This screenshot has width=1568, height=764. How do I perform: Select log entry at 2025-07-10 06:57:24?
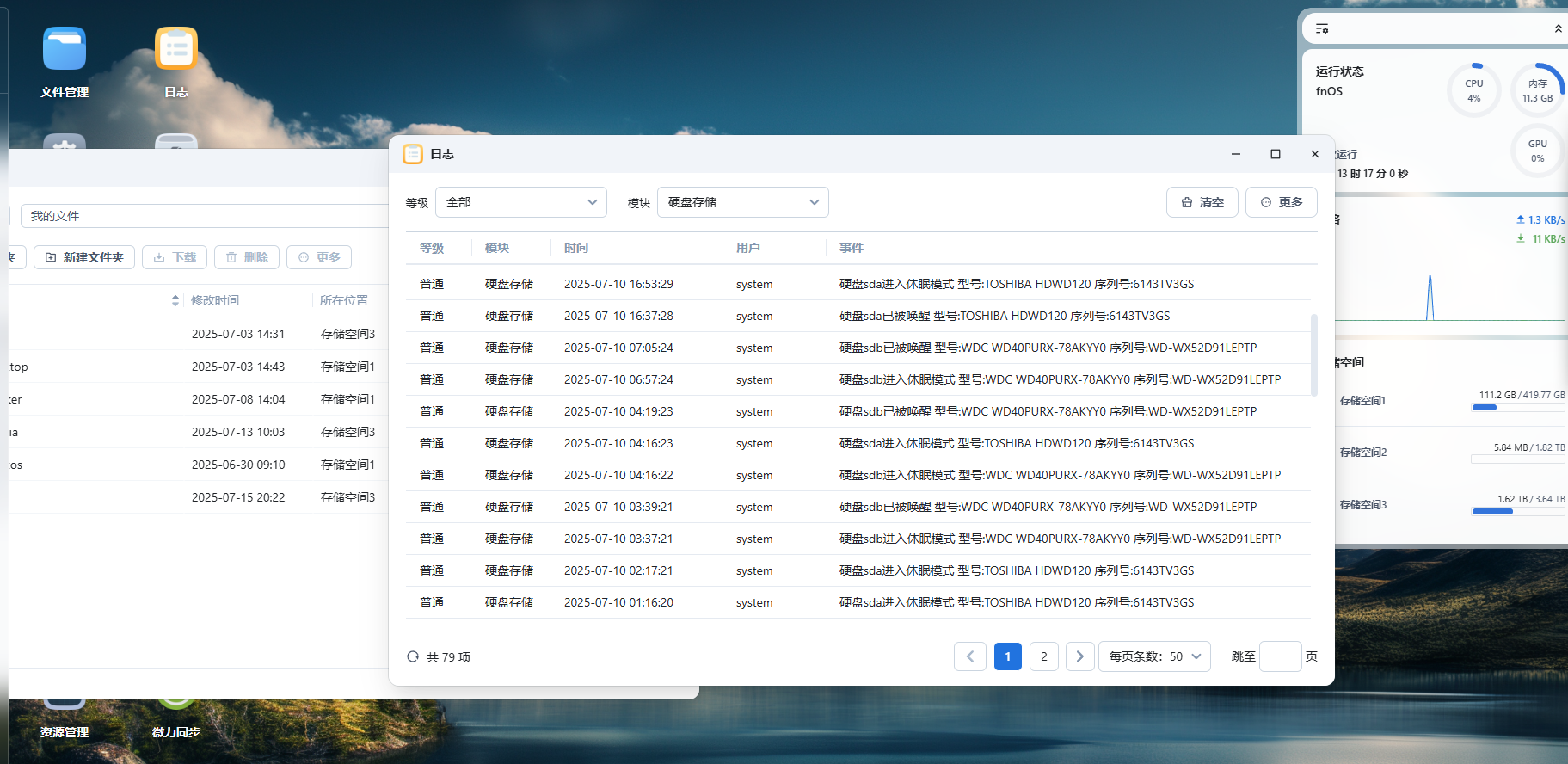858,379
